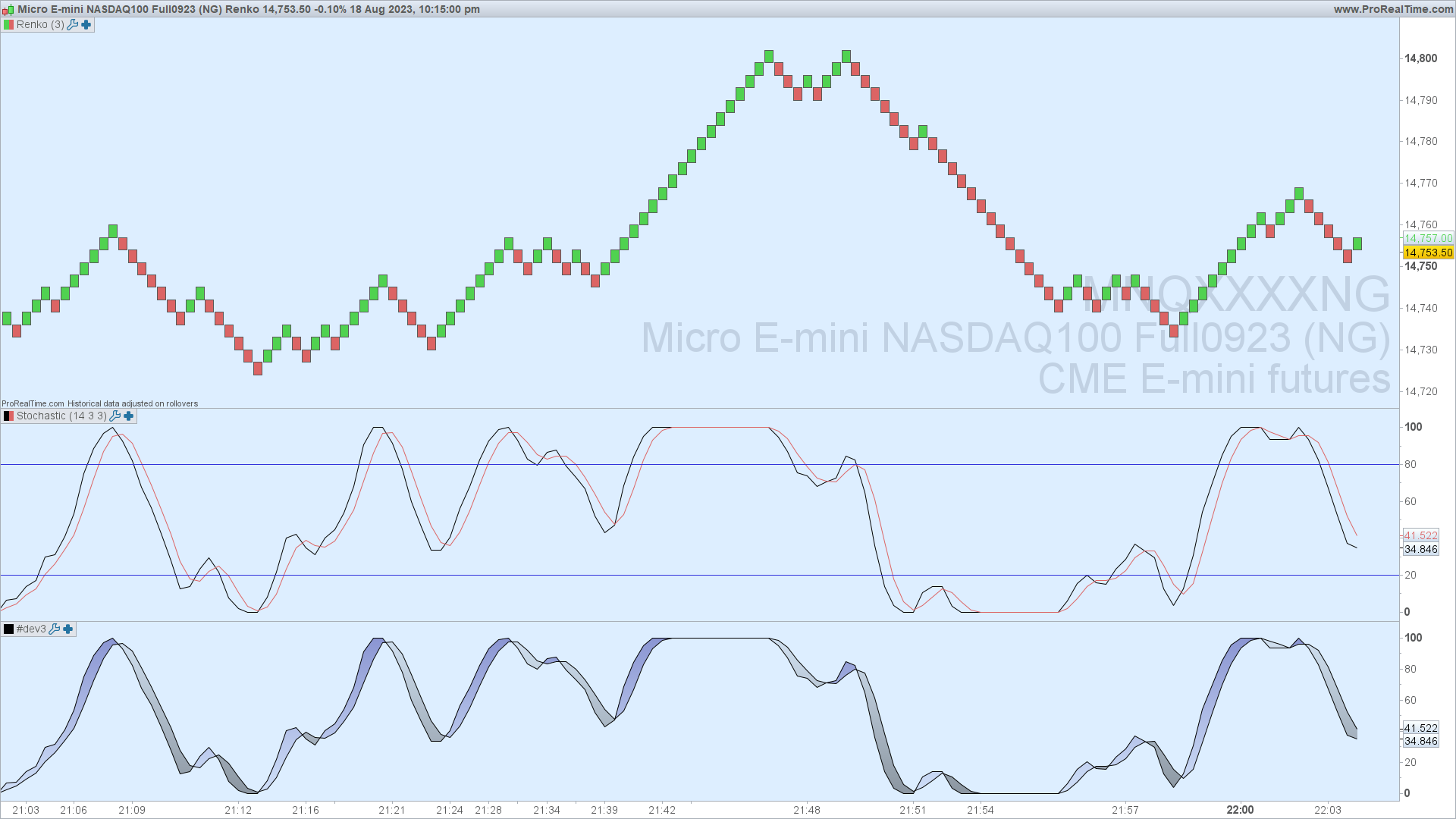Image resolution: width=1456 pixels, height=819 pixels.
Task: Click the 22:00 marker on time axis
Action: 1240,810
